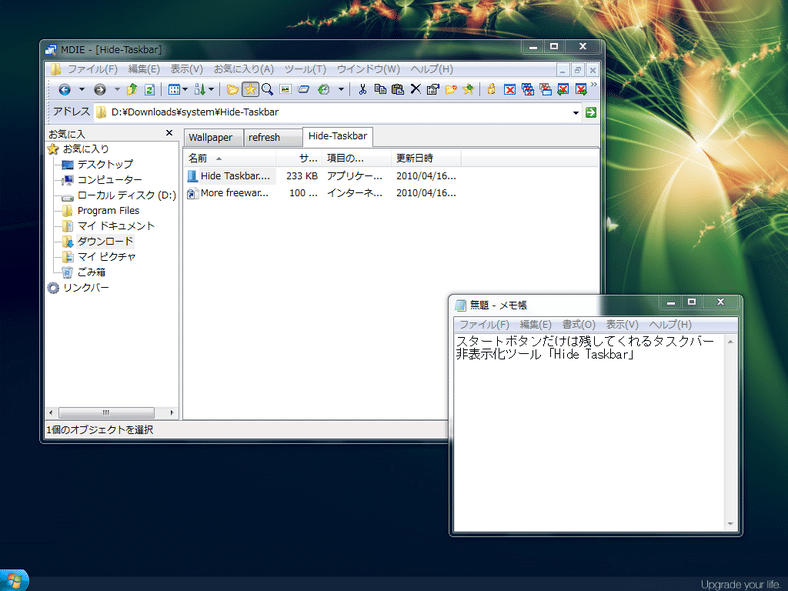This screenshot has height=591, width=788.
Task: Close all tabs icon
Action: click(528, 89)
